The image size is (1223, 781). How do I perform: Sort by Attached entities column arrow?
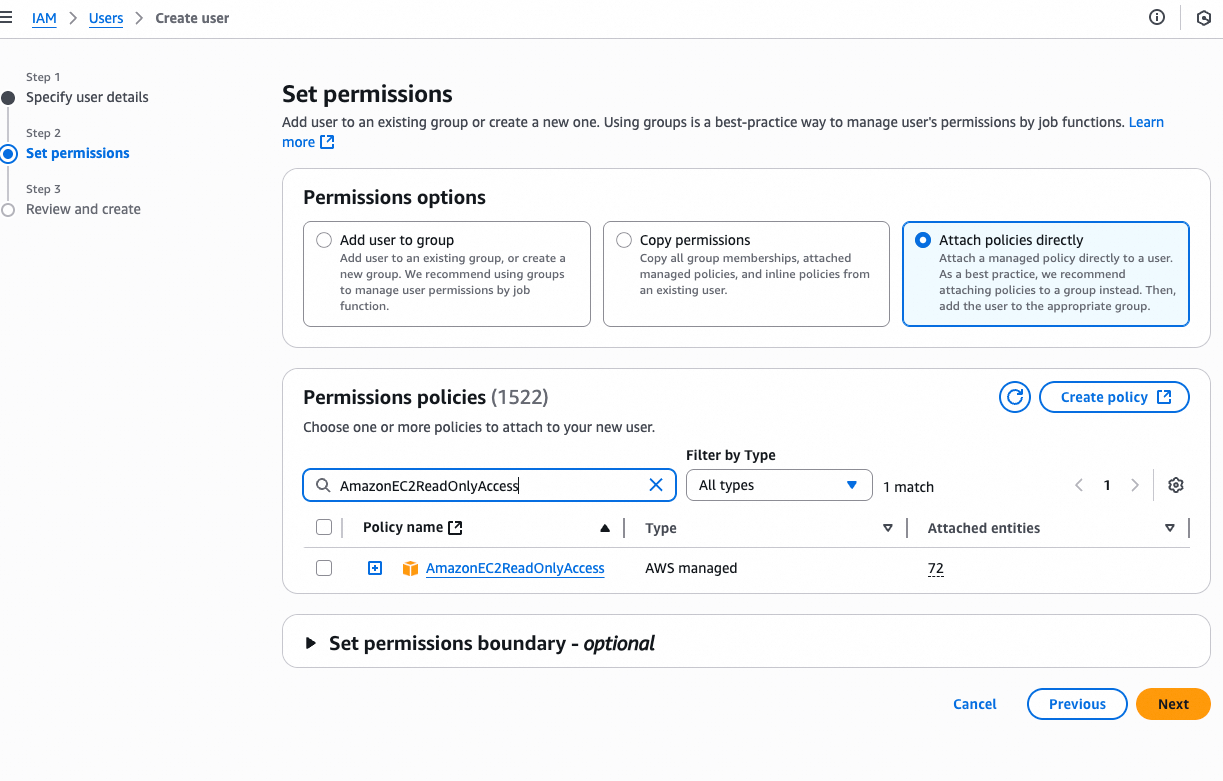coord(1170,528)
